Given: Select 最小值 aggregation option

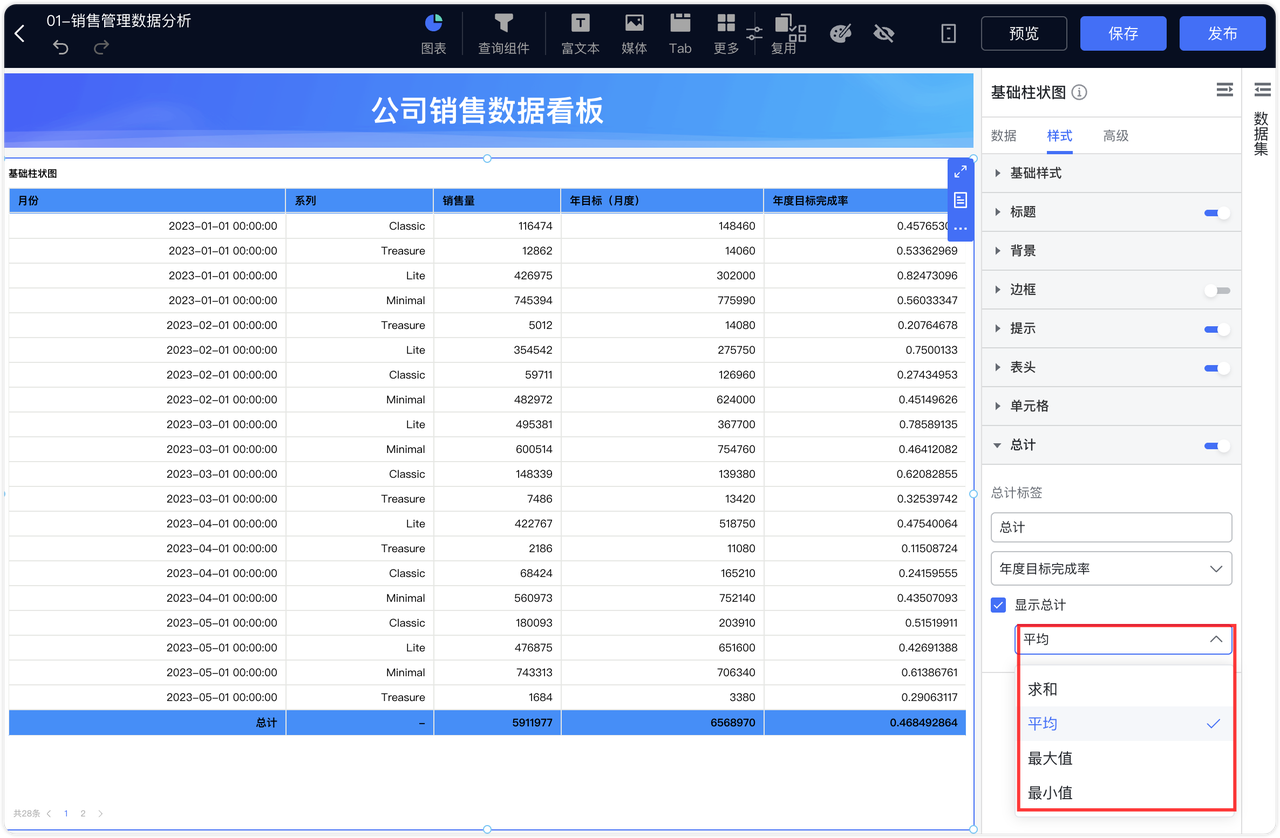Looking at the screenshot, I should point(1124,792).
